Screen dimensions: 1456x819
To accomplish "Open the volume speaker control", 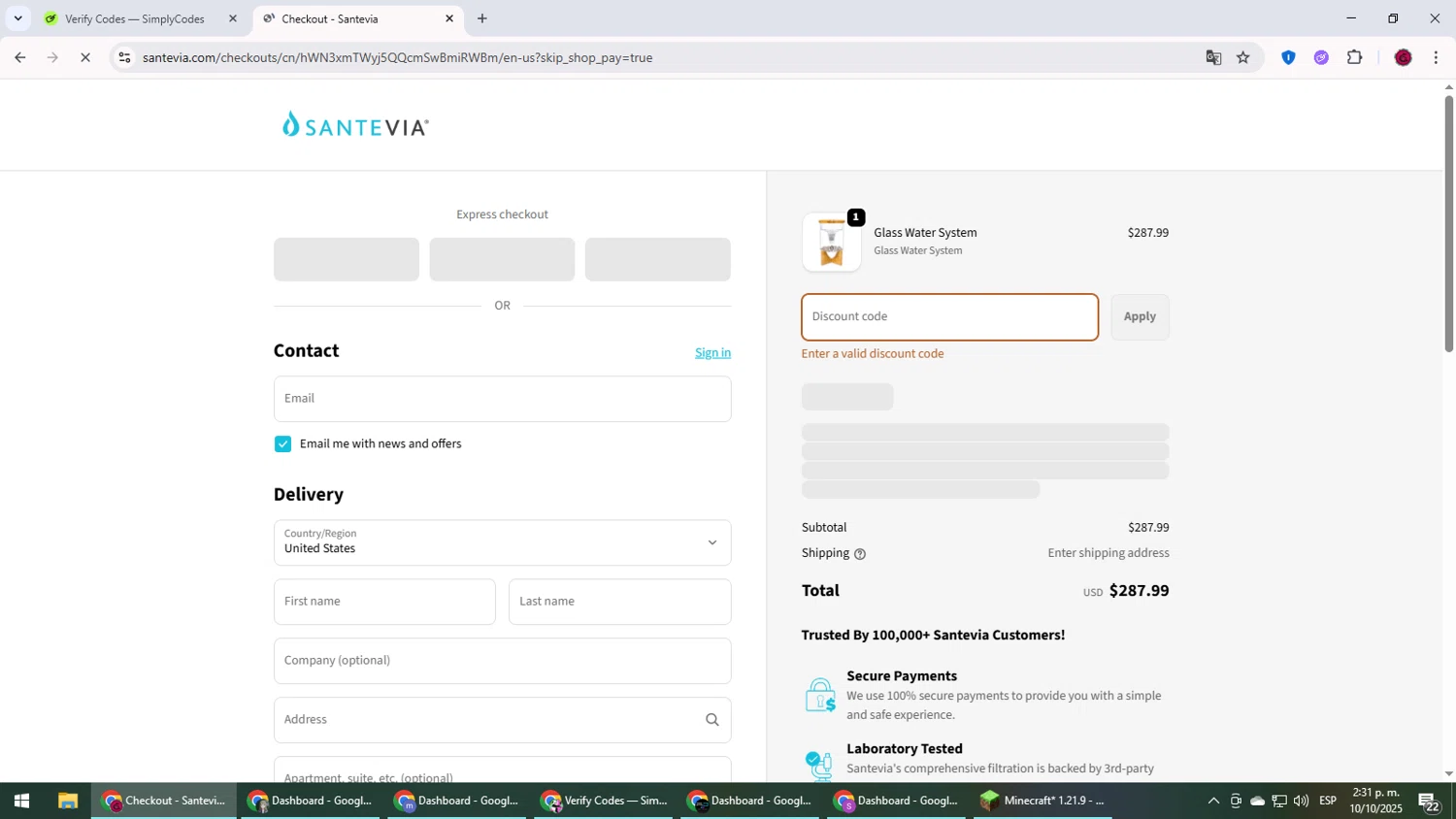I will pos(1301,801).
